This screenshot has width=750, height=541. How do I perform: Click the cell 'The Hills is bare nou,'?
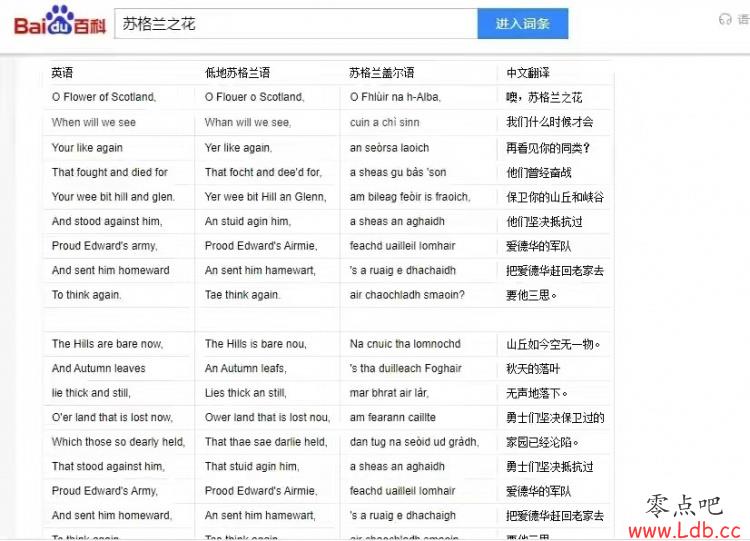tap(255, 344)
